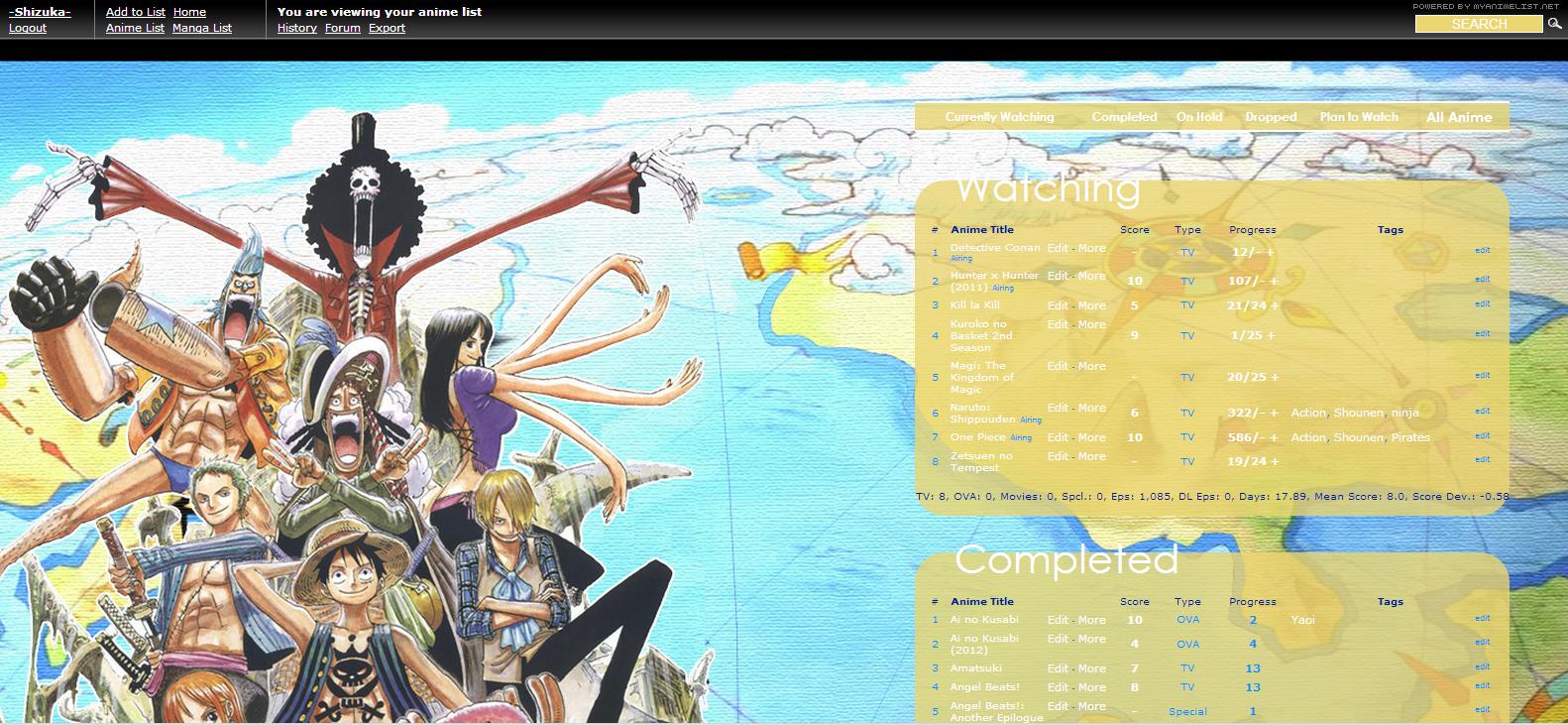Switch to the Completed tab

1124,117
